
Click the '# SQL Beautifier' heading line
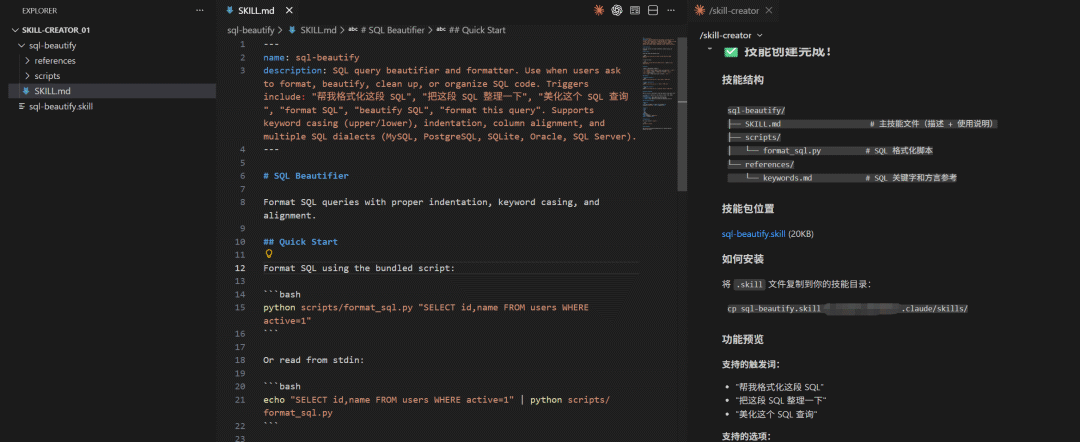306,176
